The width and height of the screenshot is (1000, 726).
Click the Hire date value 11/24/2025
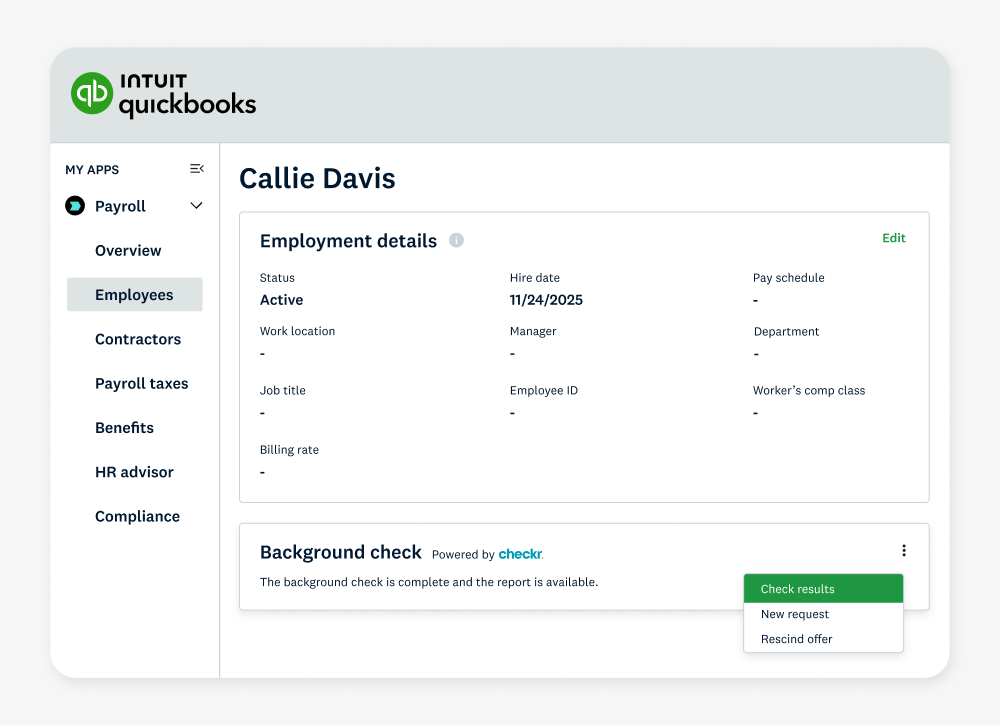[x=546, y=300]
